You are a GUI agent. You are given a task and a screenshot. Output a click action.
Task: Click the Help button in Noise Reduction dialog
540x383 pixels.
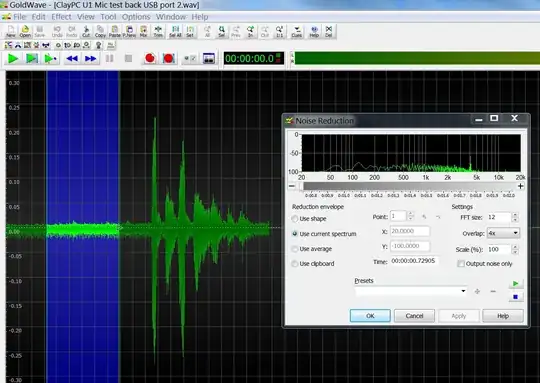503,316
